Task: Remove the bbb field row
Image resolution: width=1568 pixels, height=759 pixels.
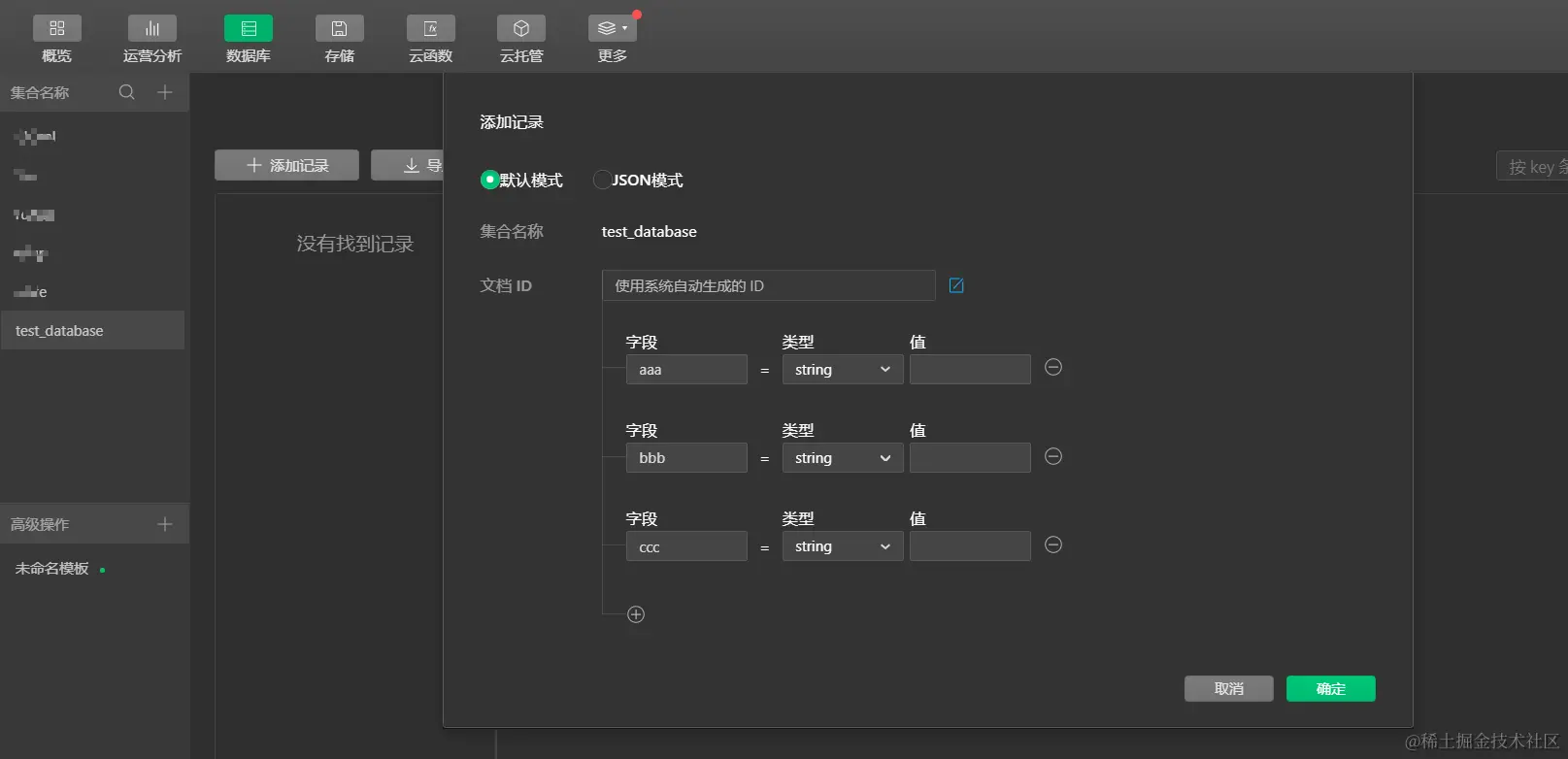Action: (x=1053, y=456)
